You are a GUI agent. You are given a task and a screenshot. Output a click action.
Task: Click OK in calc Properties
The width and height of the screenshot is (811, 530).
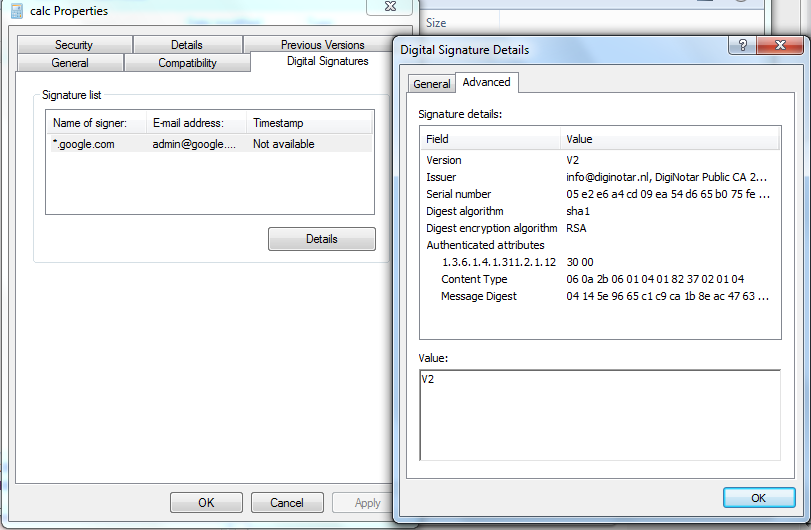click(x=206, y=503)
